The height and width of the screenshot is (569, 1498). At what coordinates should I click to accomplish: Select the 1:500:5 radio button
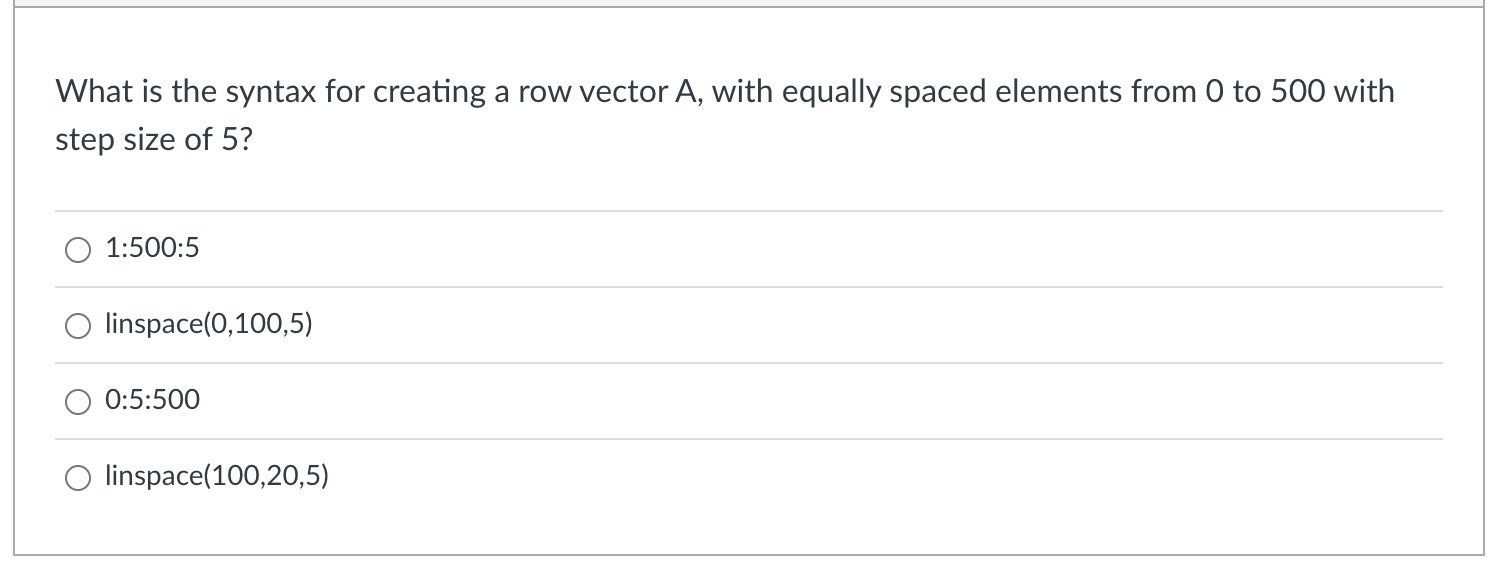[x=78, y=250]
